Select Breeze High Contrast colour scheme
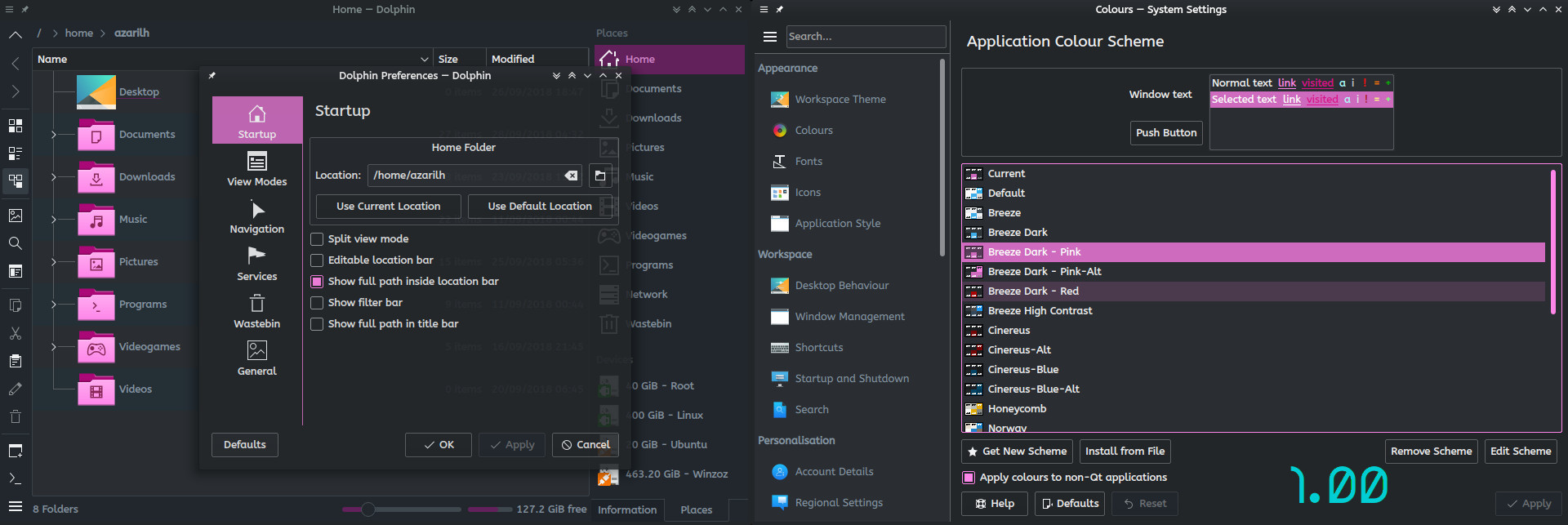The image size is (1568, 525). (1254, 311)
